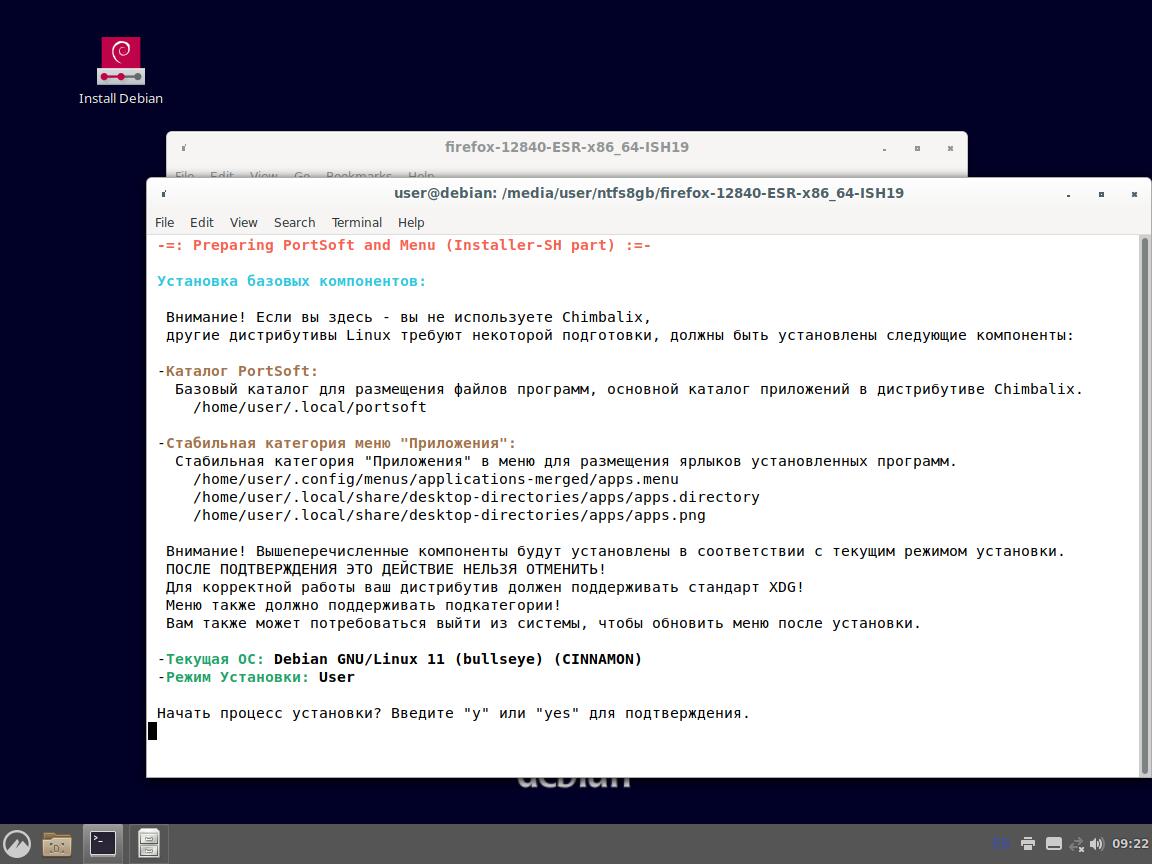Click the line 'Вам также может потребоваться выйти из системы'

coord(543,623)
